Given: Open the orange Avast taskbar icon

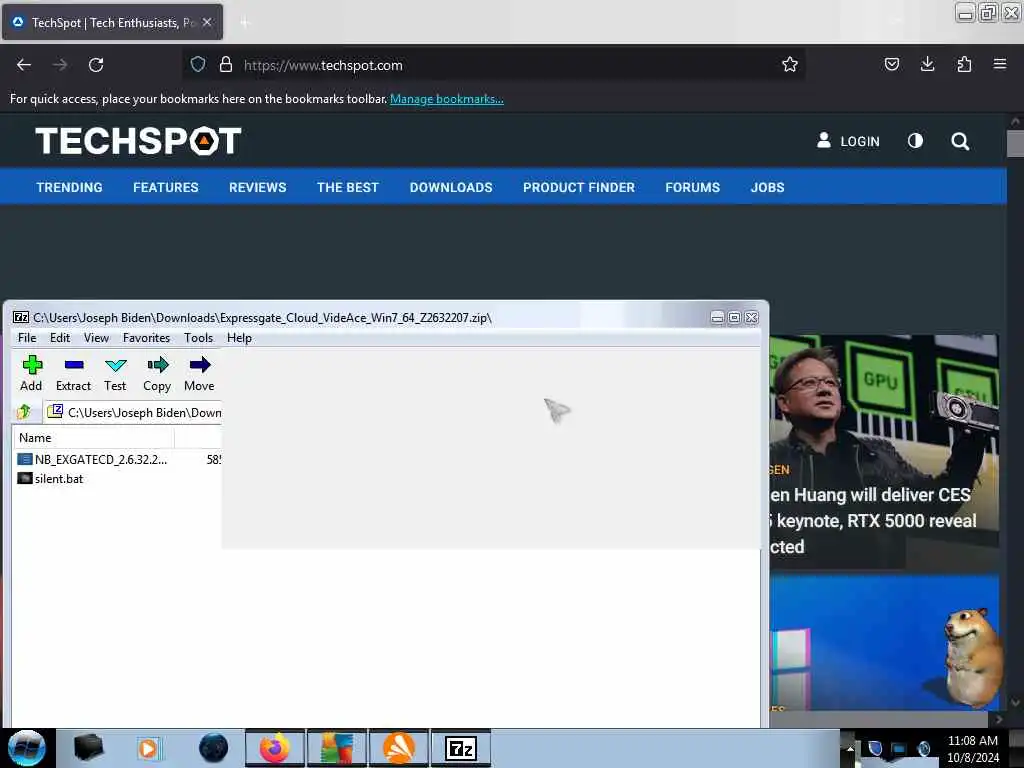Looking at the screenshot, I should tap(399, 748).
